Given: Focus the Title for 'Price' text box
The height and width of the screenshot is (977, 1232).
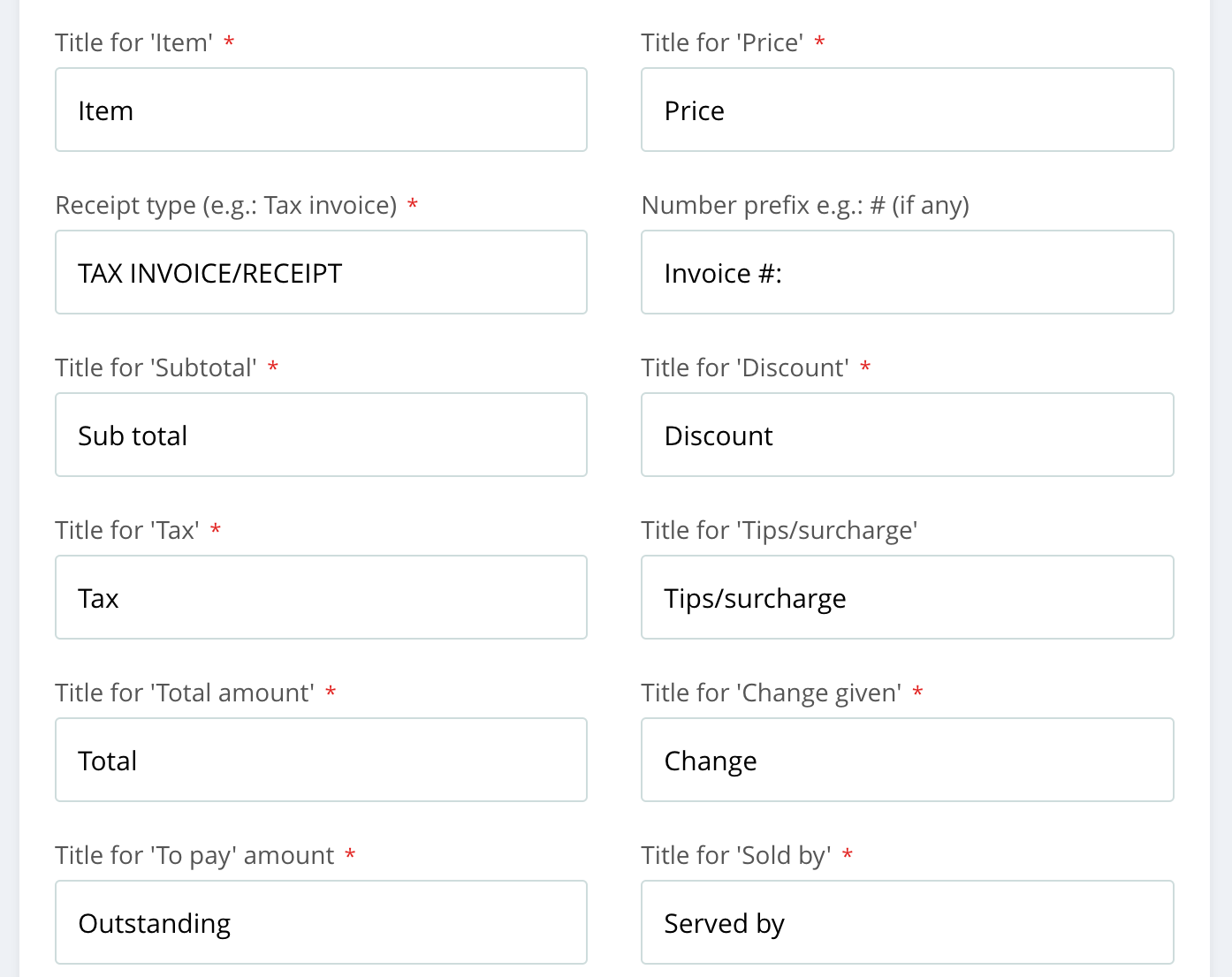Looking at the screenshot, I should [908, 110].
